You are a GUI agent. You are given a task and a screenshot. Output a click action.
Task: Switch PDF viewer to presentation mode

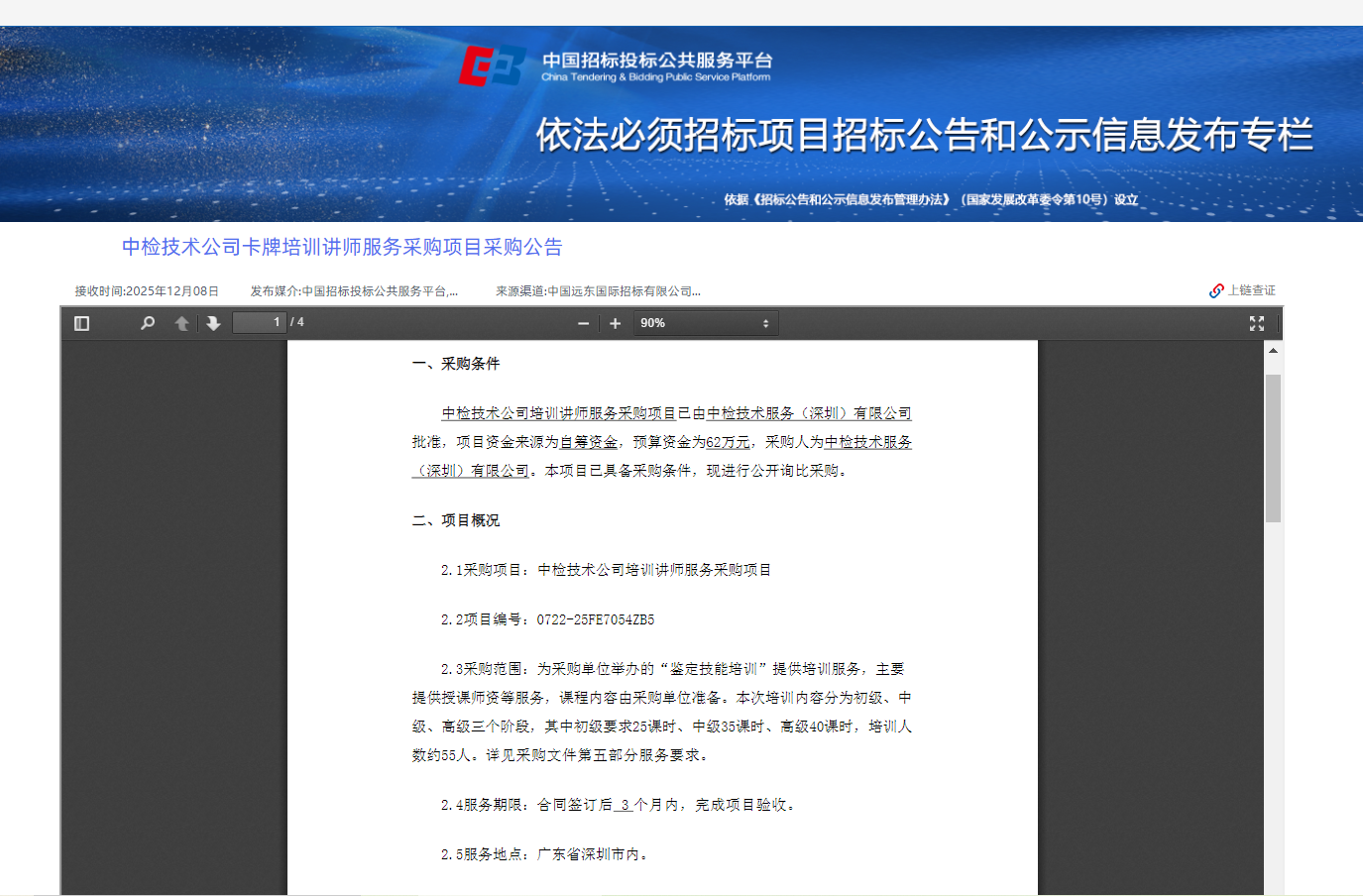tap(1256, 323)
